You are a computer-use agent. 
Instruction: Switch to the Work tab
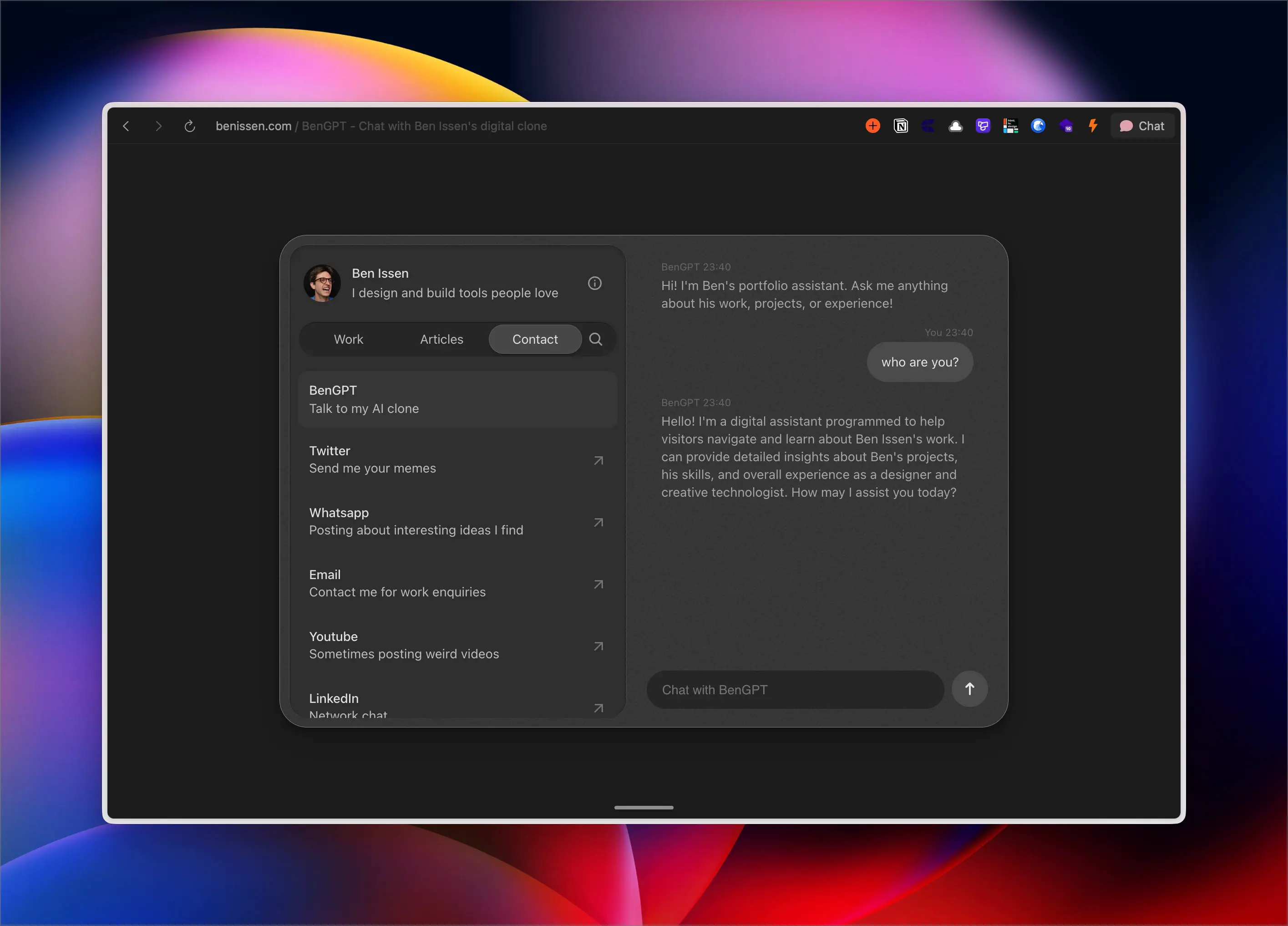click(348, 339)
